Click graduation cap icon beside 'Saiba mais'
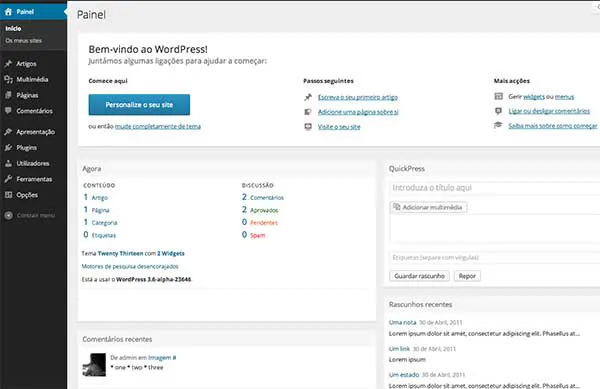Screen dimensions: 600x389 coord(498,125)
